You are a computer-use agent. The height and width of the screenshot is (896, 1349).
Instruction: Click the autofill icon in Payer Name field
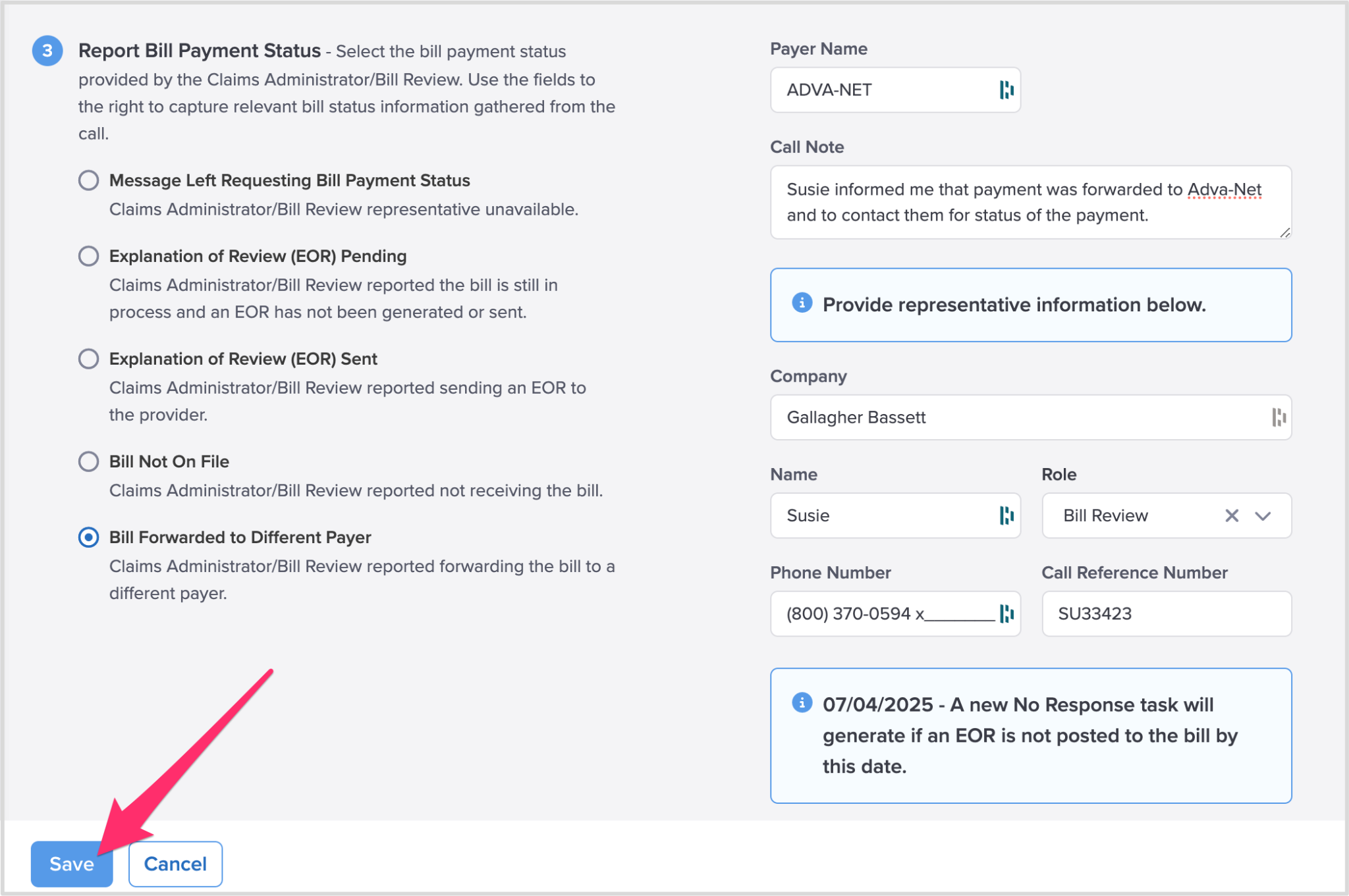1006,90
